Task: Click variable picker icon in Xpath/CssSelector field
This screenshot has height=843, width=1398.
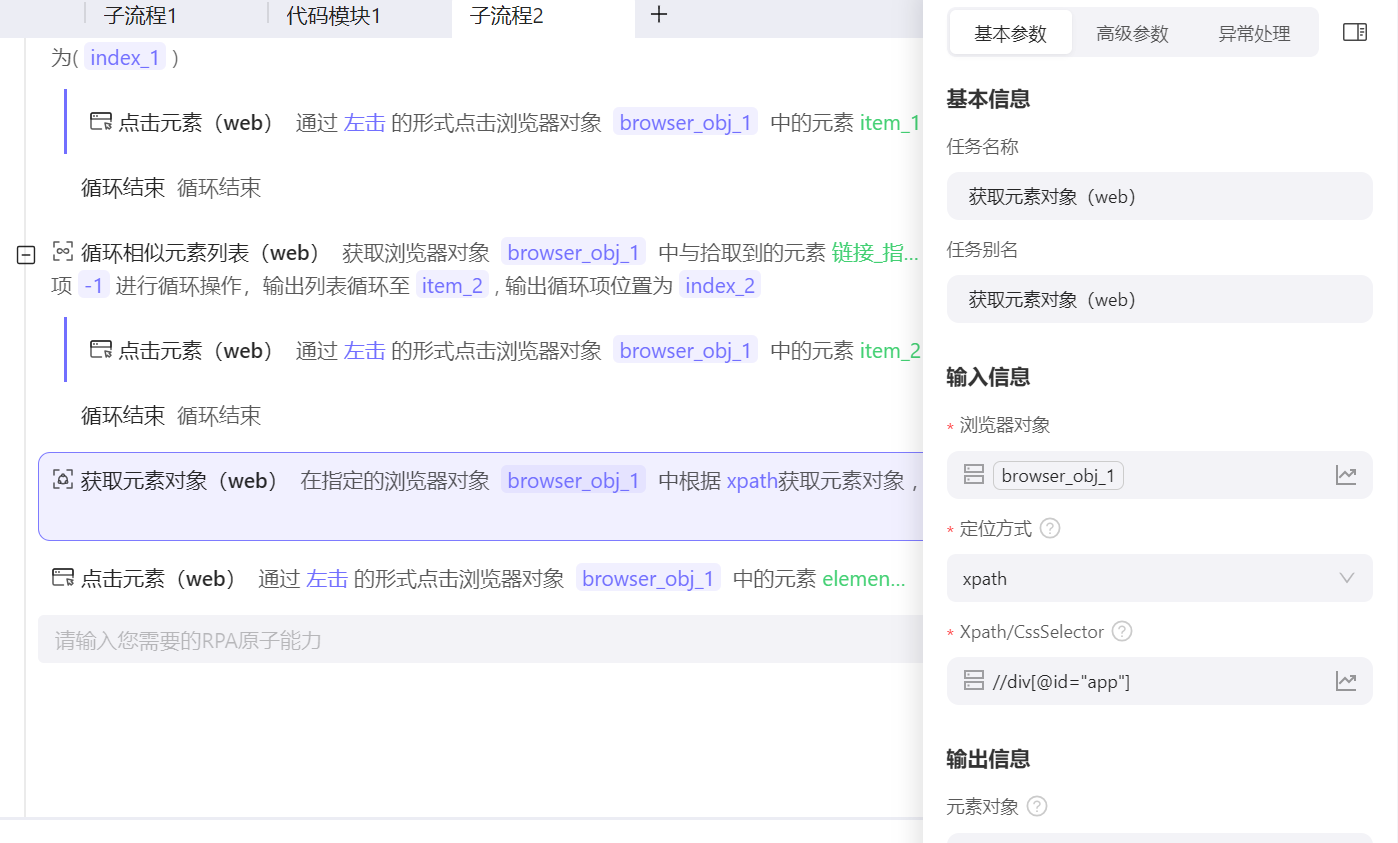Action: (1346, 682)
